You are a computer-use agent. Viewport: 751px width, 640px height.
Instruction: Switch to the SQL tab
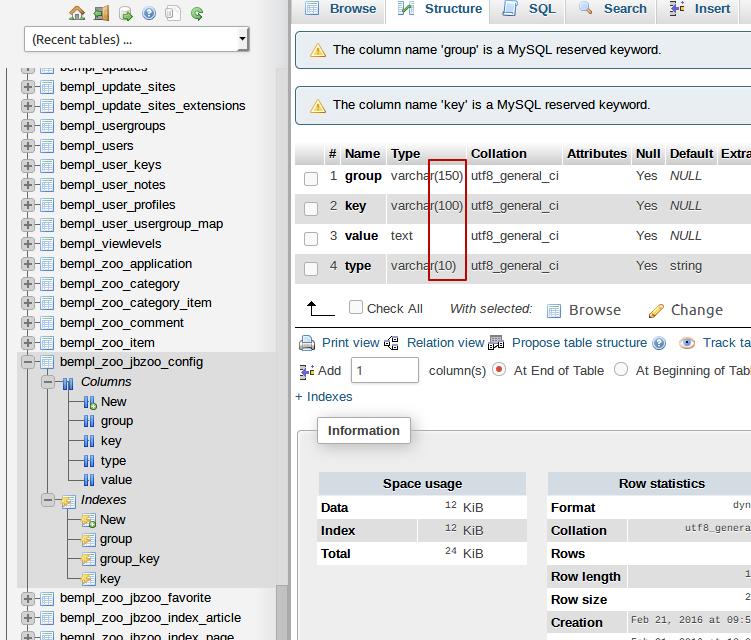[x=529, y=9]
